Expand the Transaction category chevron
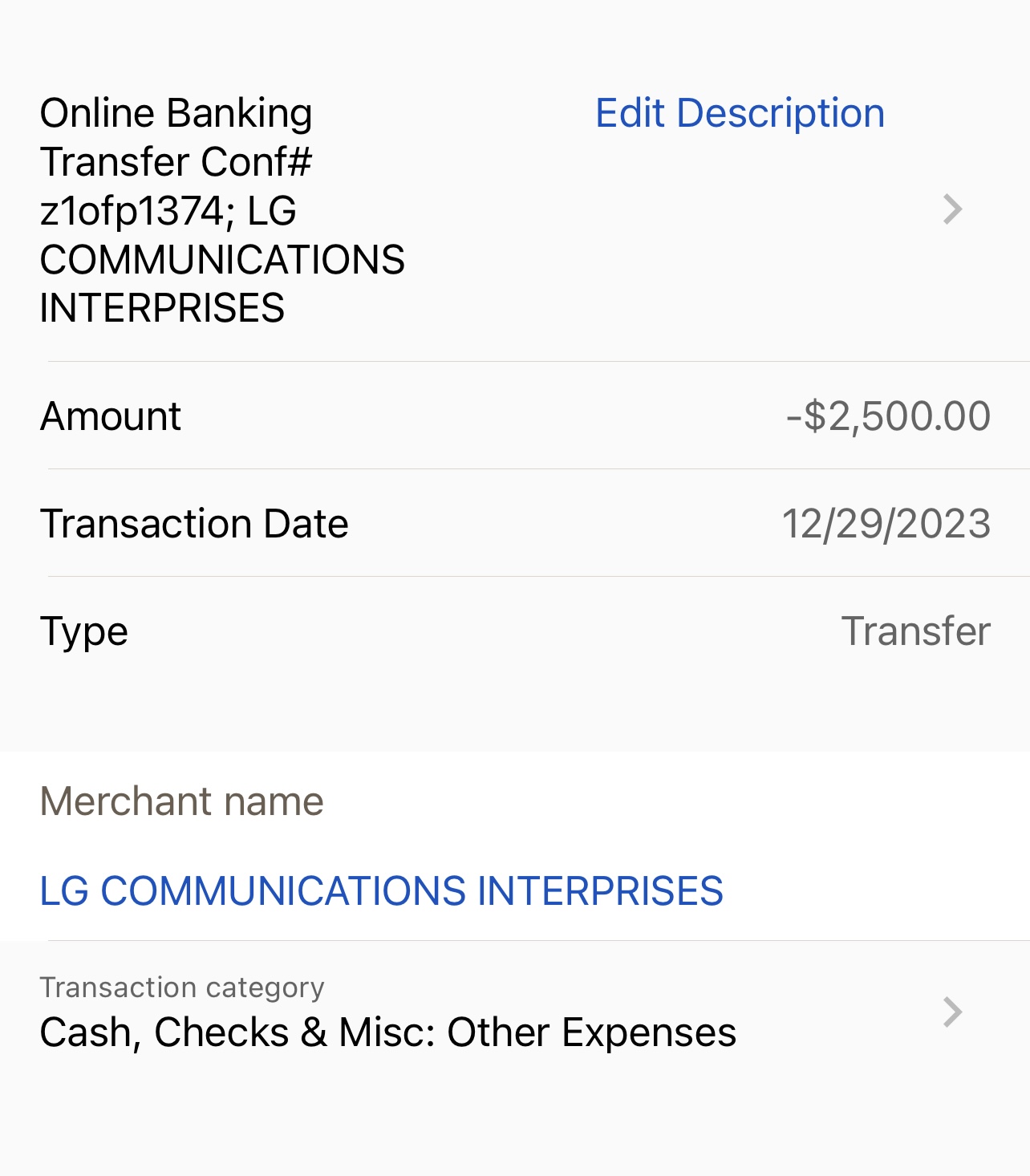 [952, 1012]
